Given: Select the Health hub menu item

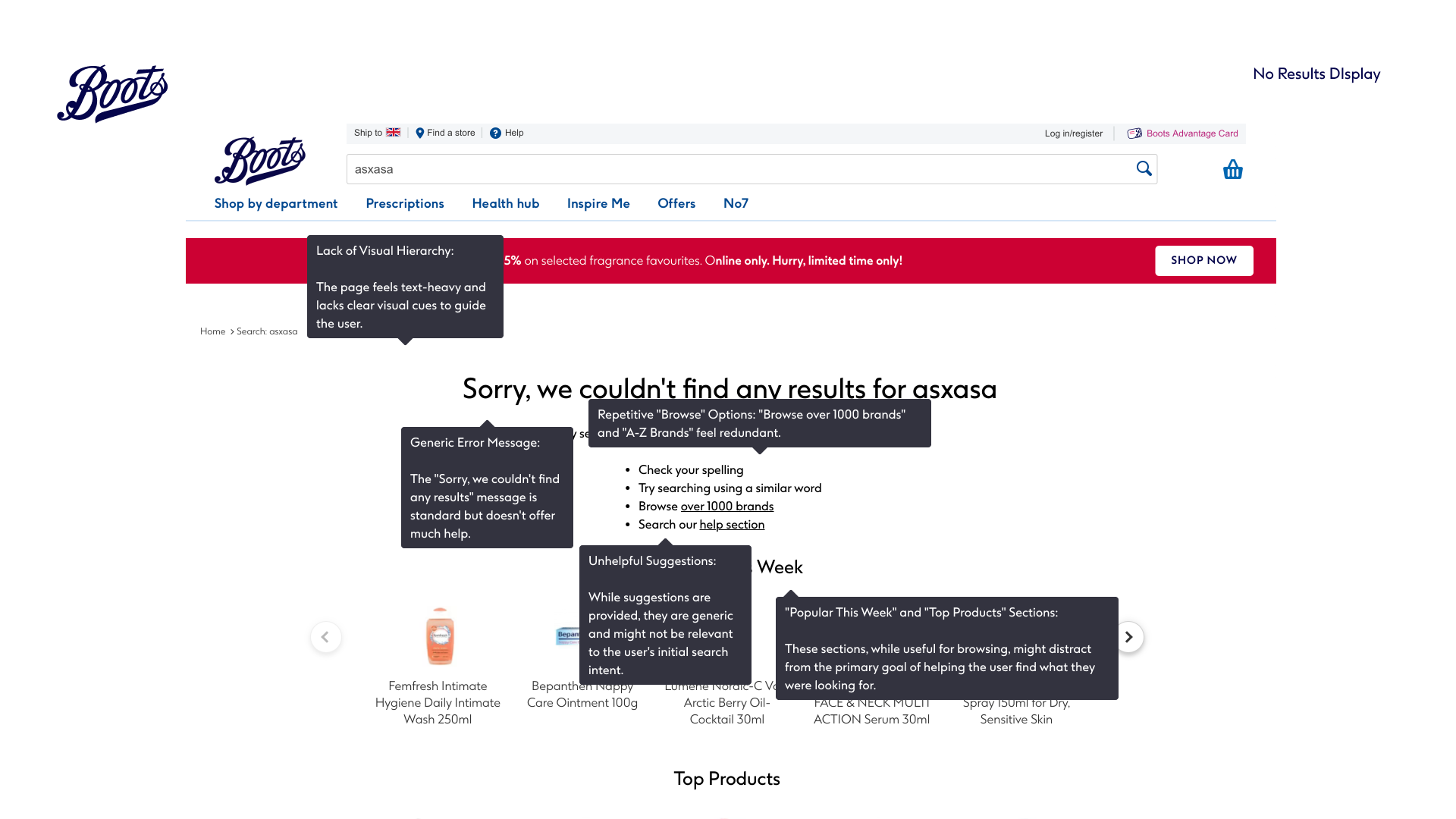Looking at the screenshot, I should point(505,203).
